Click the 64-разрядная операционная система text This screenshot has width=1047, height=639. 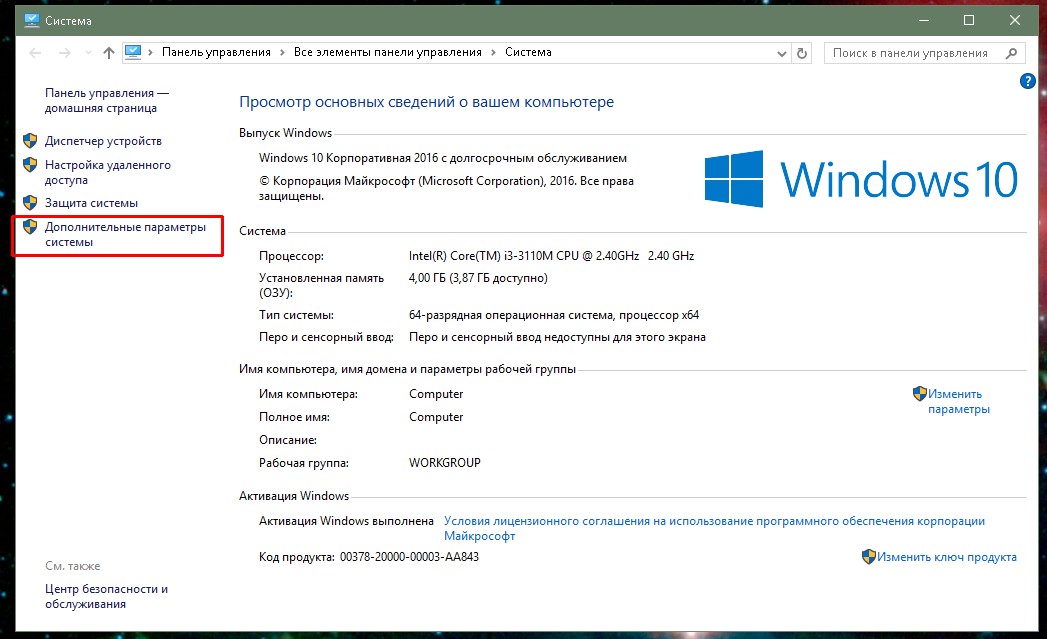[x=554, y=315]
